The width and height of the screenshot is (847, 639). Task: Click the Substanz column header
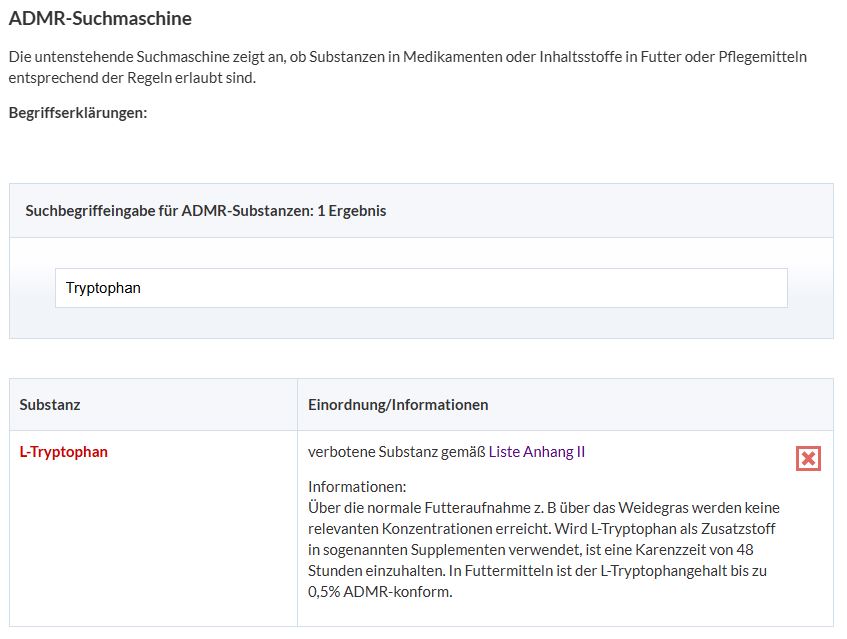click(x=50, y=405)
